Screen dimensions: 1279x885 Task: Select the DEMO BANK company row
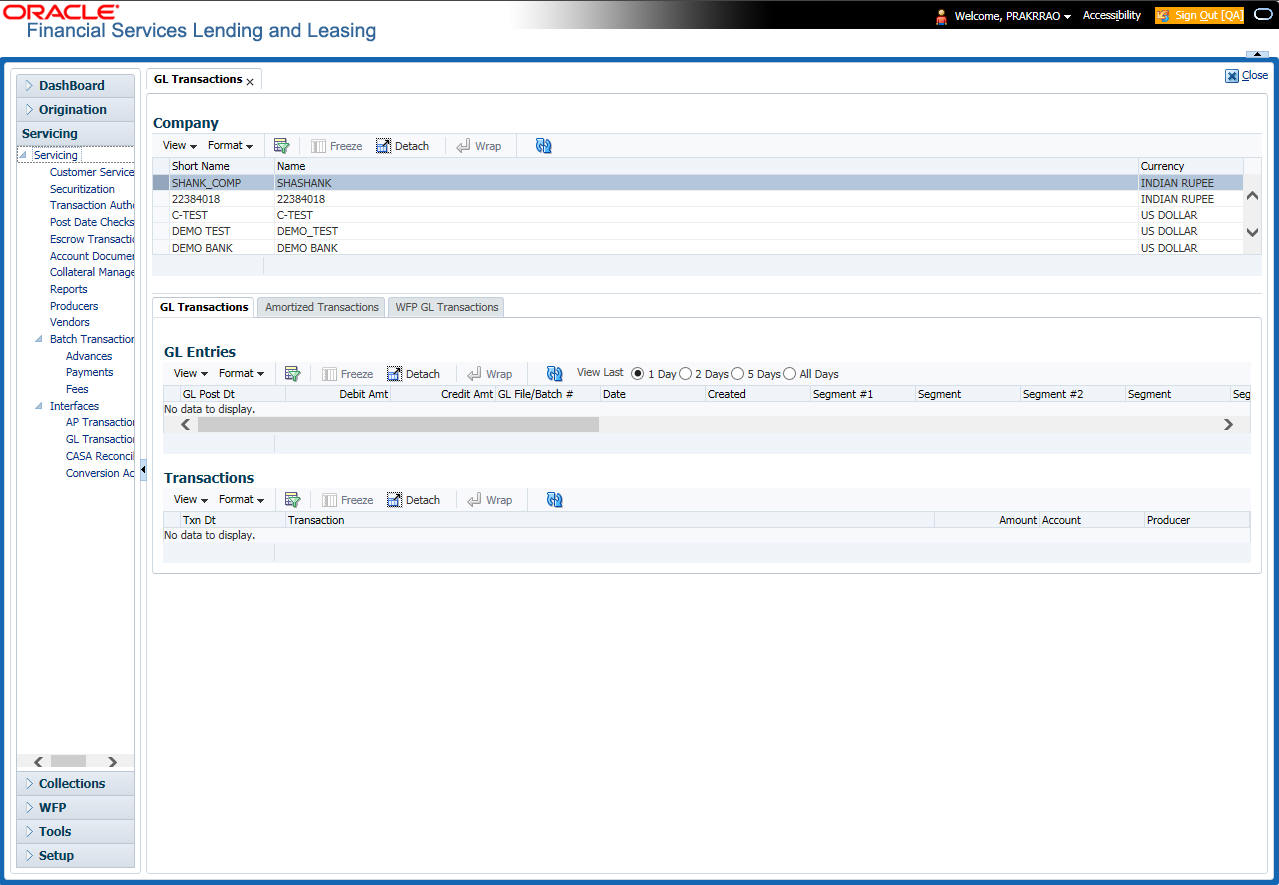[697, 248]
